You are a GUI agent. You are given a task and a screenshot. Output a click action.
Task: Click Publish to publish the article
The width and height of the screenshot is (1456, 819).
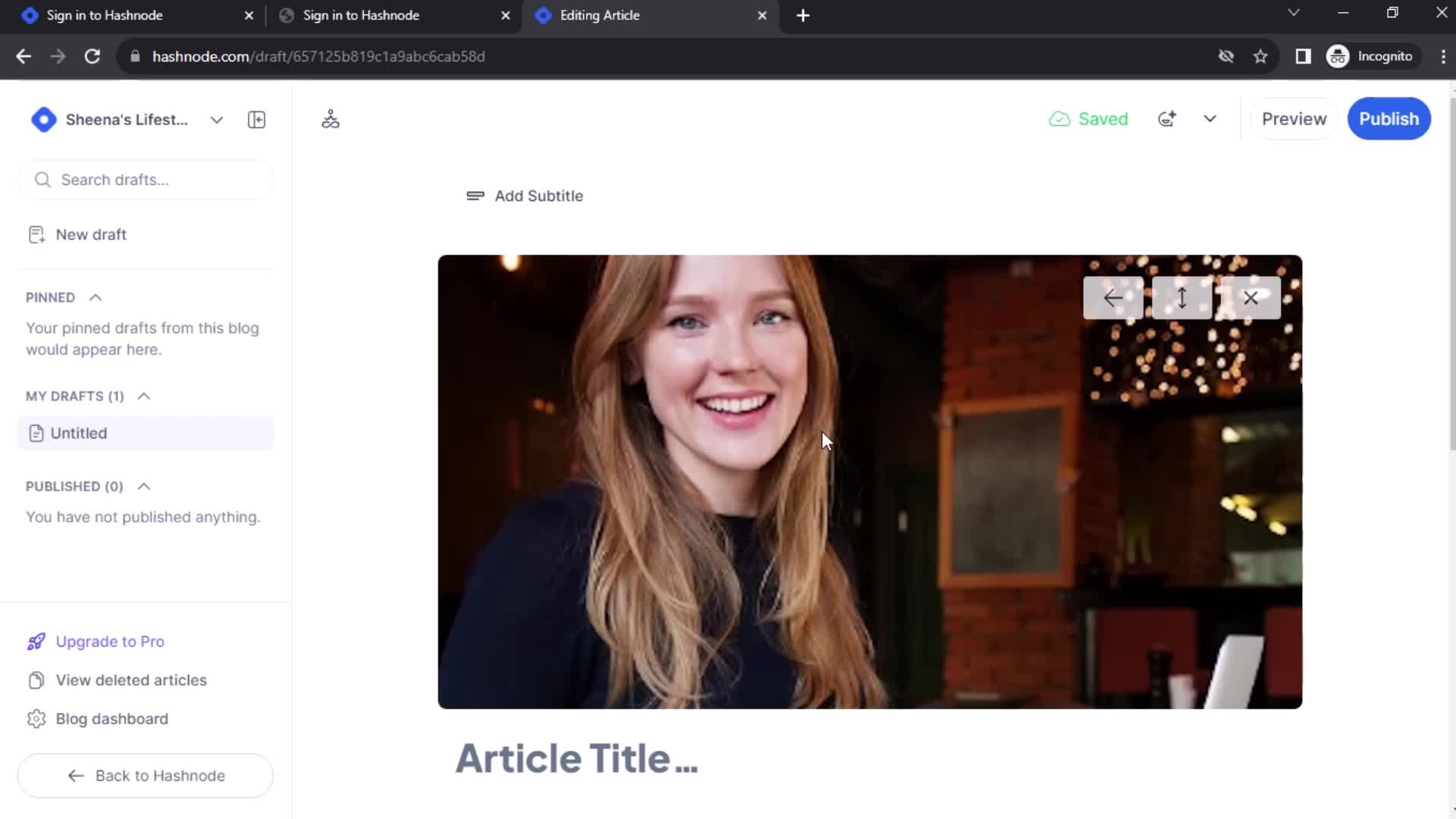pos(1389,118)
